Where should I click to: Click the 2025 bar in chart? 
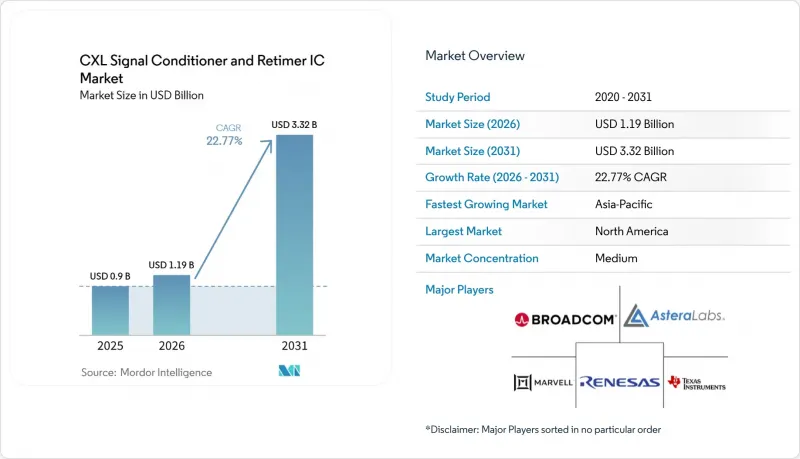tap(110, 311)
